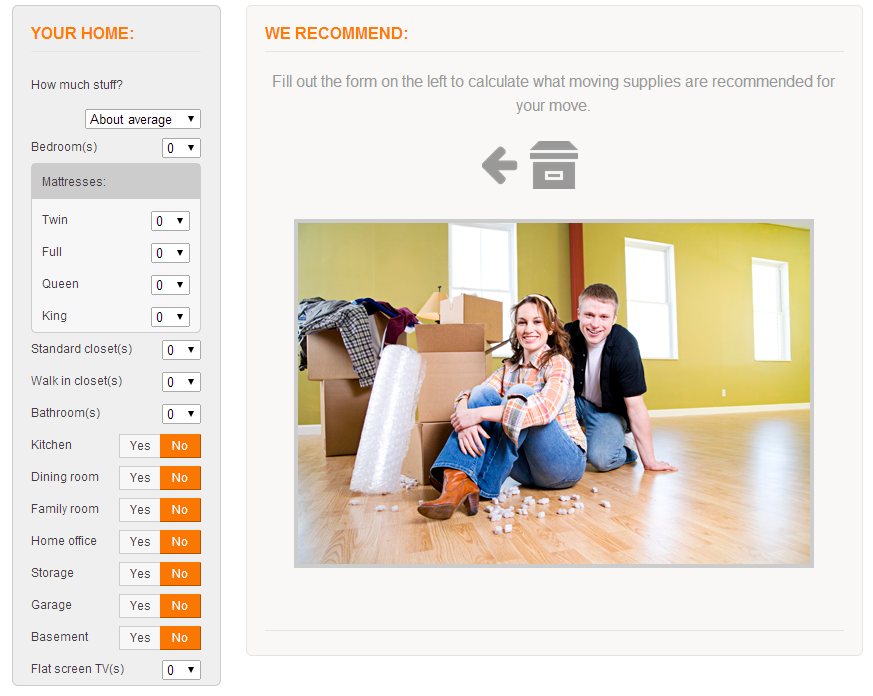873x696 pixels.
Task: Open the Standard closet(s) dropdown
Action: tap(181, 349)
